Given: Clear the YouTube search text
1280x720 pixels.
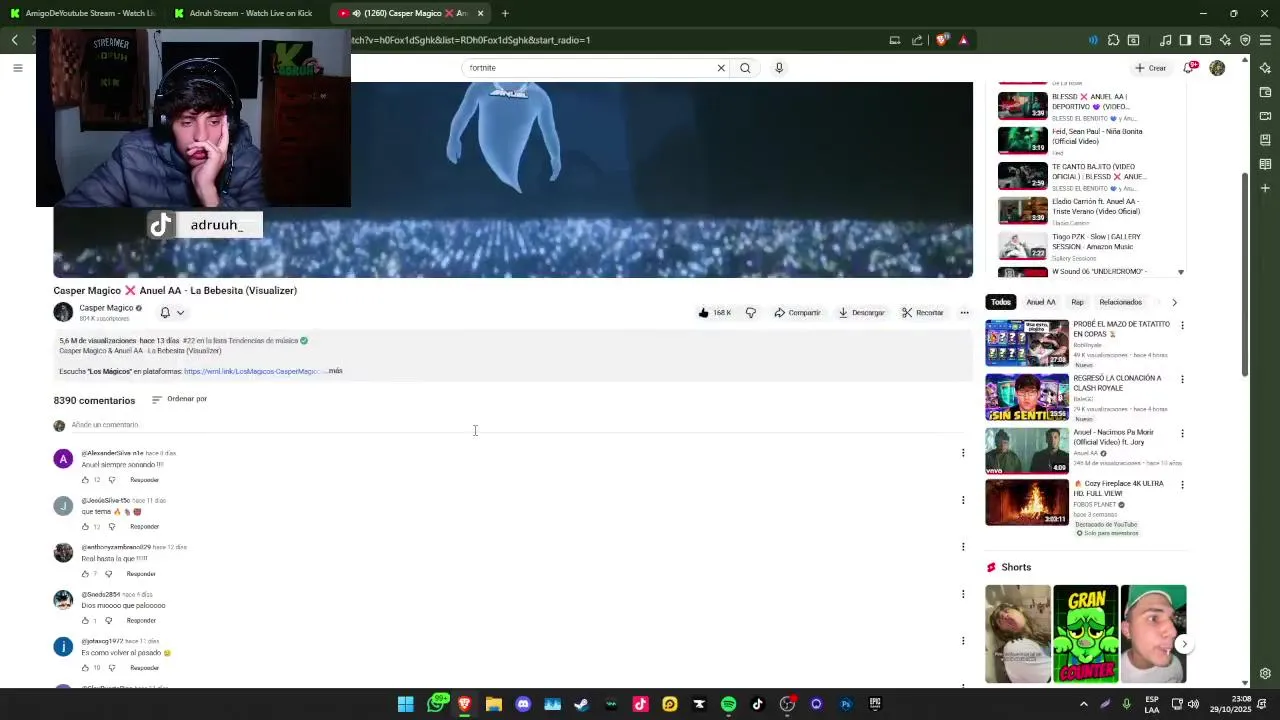Looking at the screenshot, I should click(721, 68).
